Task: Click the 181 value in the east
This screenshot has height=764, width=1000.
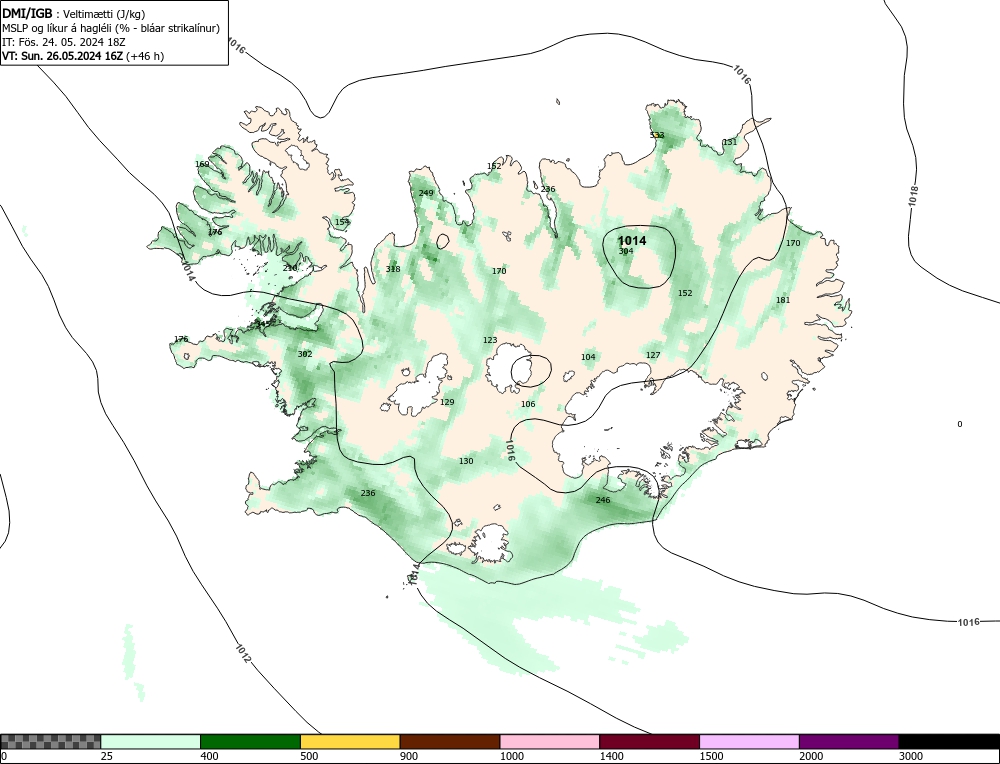Action: 783,300
